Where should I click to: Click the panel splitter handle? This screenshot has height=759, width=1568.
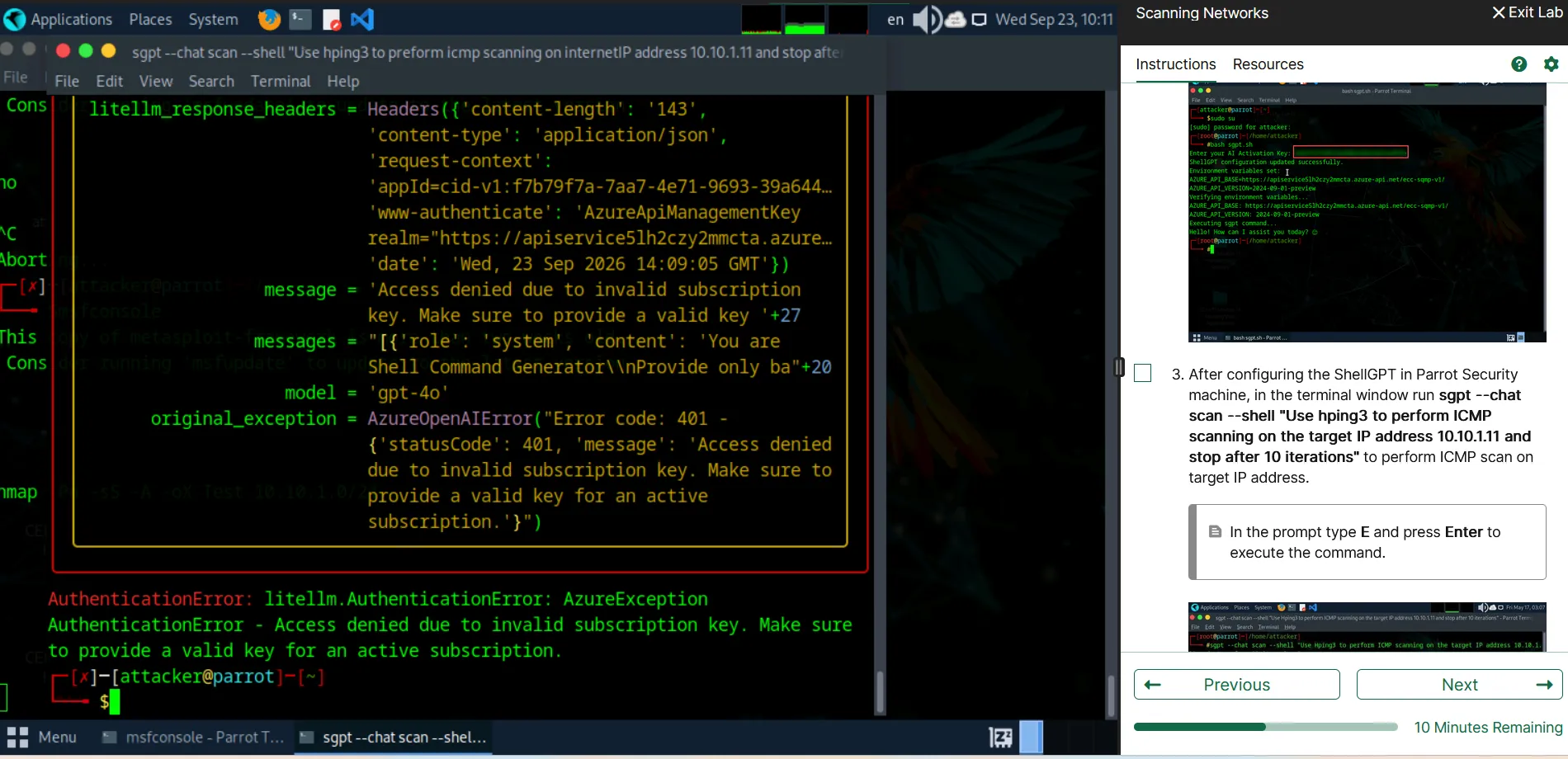click(1119, 367)
